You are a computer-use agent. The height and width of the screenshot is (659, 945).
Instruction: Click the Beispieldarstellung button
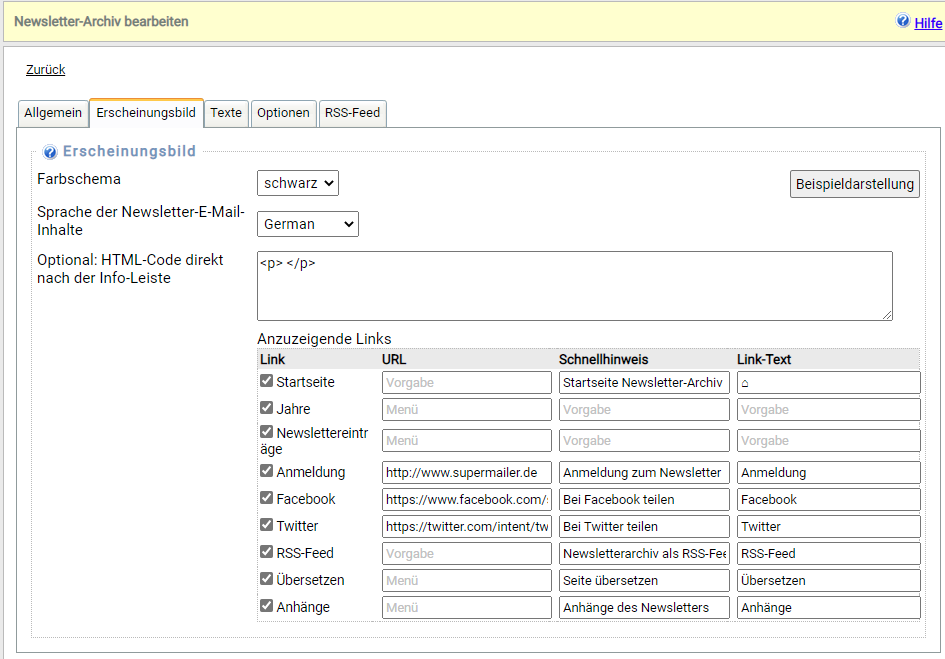point(854,184)
